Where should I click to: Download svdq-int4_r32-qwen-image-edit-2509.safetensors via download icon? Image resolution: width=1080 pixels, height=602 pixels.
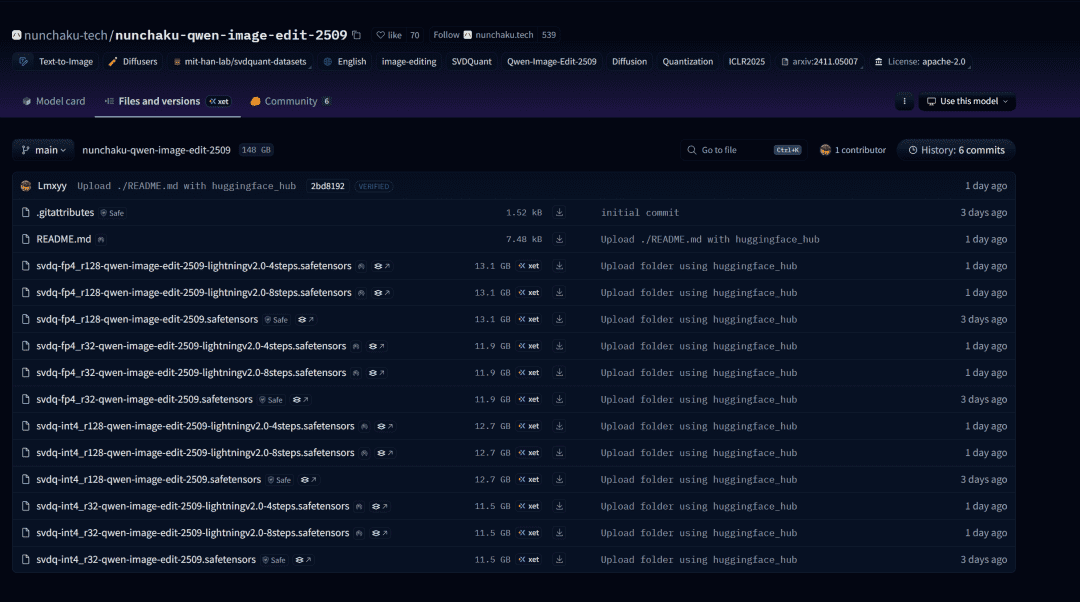(x=559, y=560)
